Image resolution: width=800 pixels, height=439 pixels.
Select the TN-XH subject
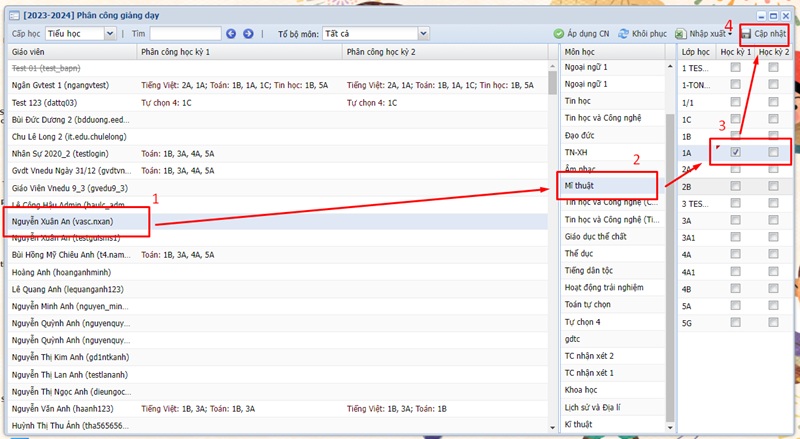tap(576, 152)
